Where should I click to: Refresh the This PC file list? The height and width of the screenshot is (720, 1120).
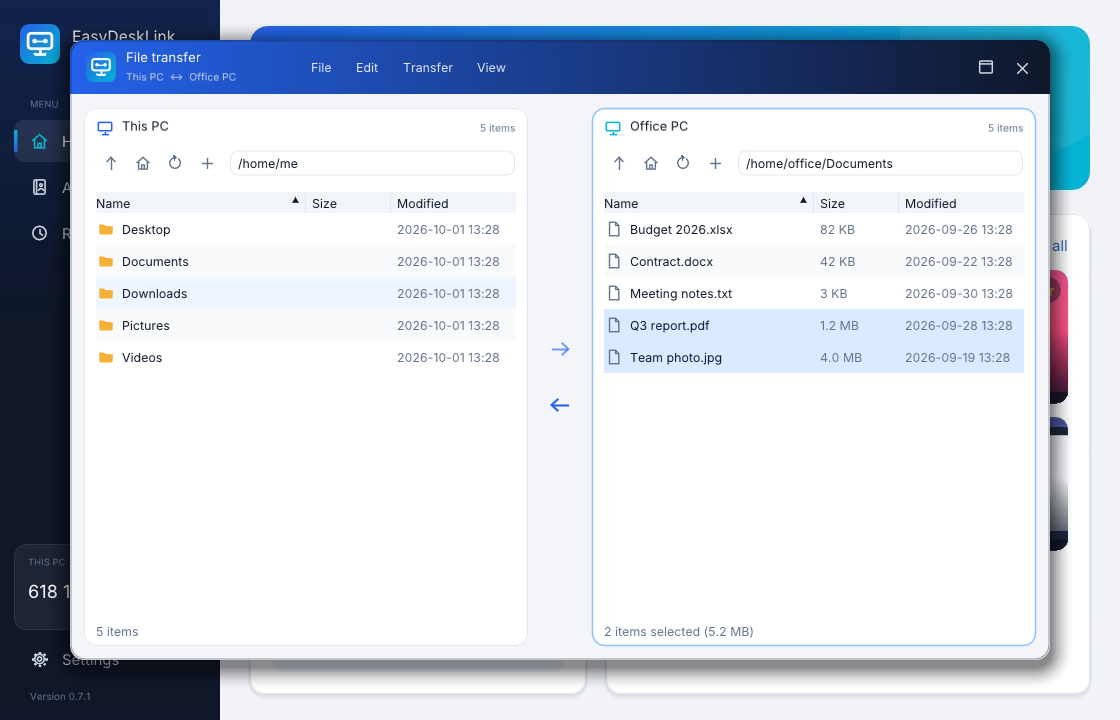(175, 164)
